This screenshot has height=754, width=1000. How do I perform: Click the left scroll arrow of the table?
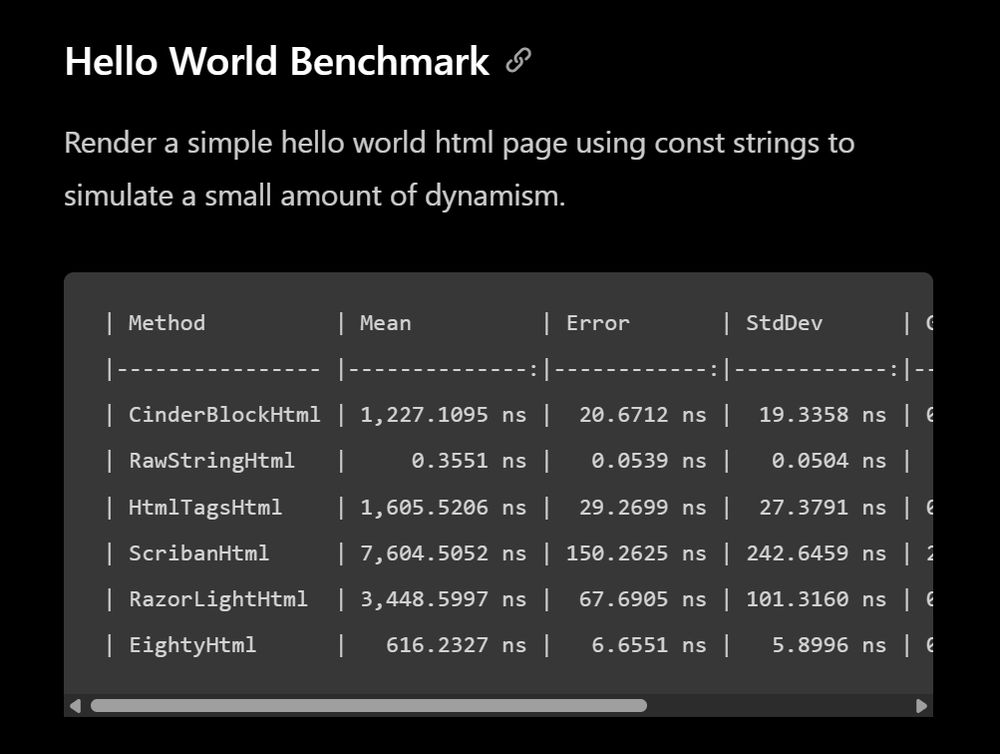[x=75, y=706]
